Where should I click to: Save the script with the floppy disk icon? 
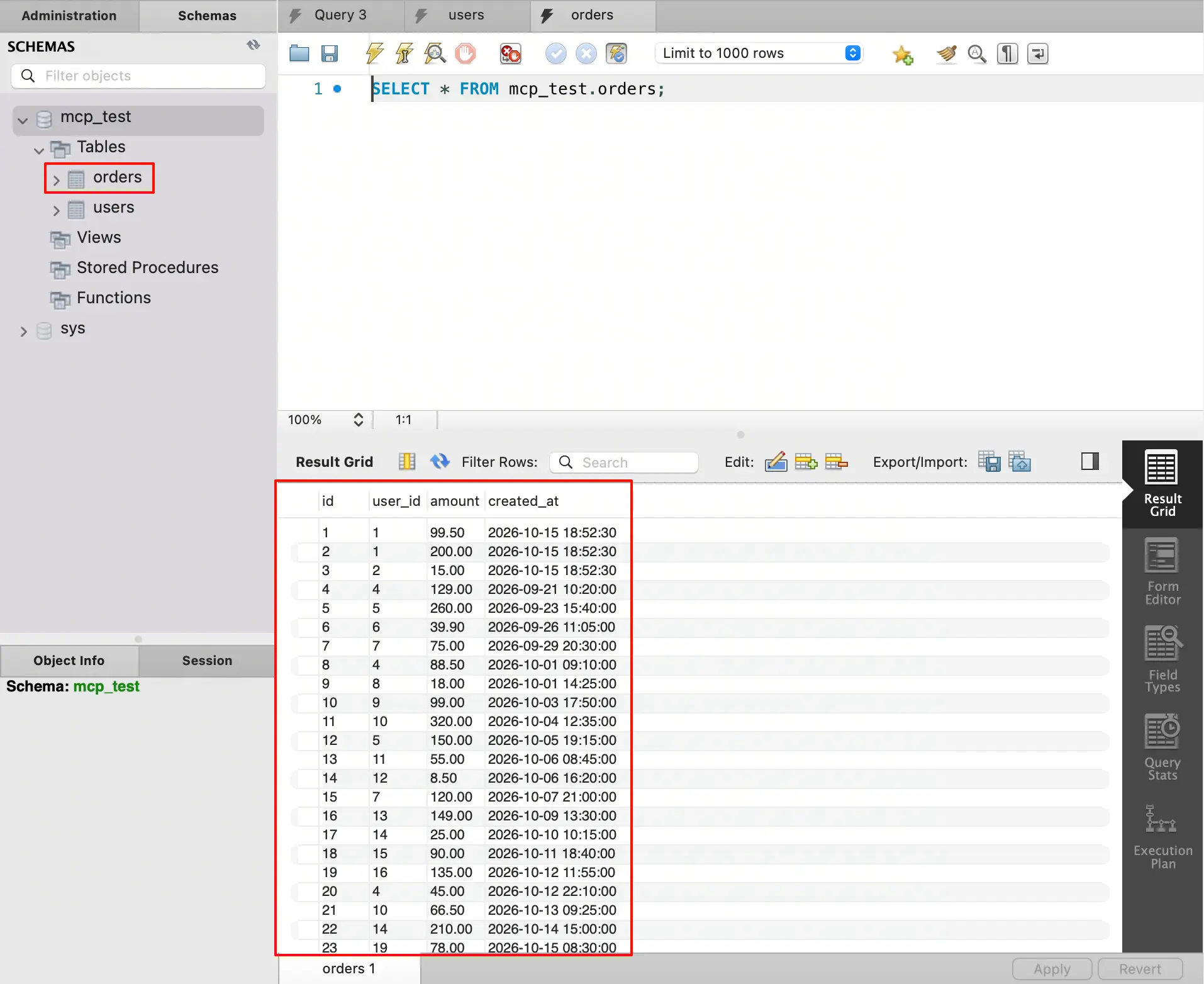coord(330,53)
